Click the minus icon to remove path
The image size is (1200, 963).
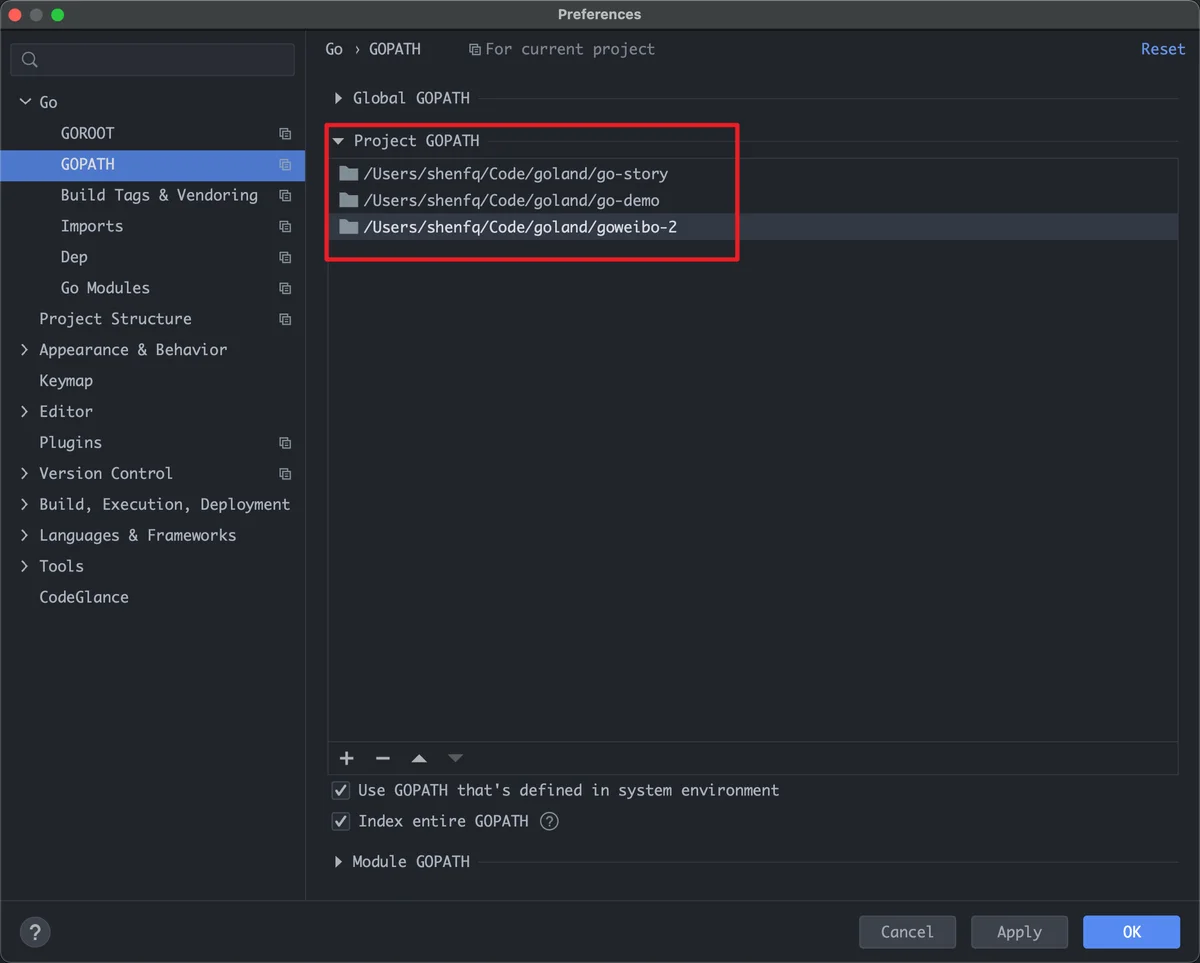click(x=383, y=758)
